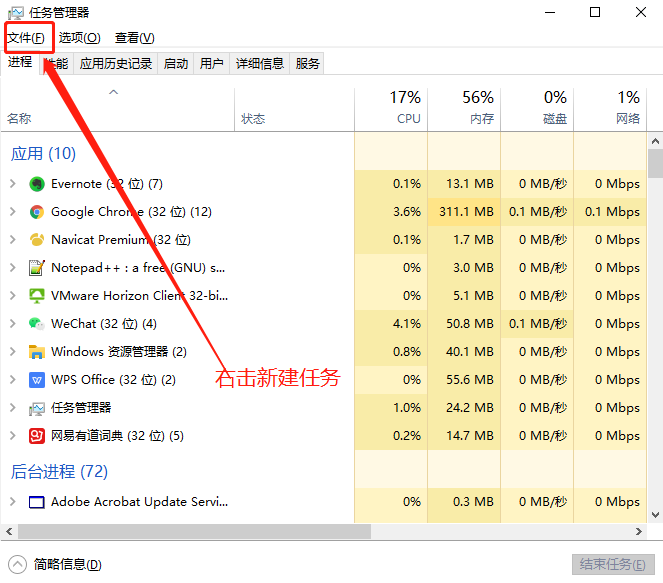
Task: Sort by the 状态 column header
Action: point(294,109)
